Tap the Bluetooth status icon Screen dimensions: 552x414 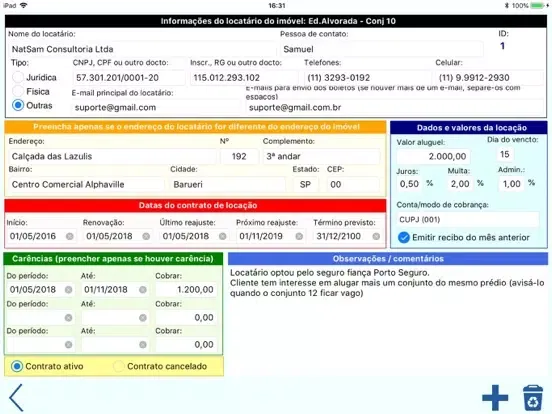pyautogui.click(x=507, y=5)
